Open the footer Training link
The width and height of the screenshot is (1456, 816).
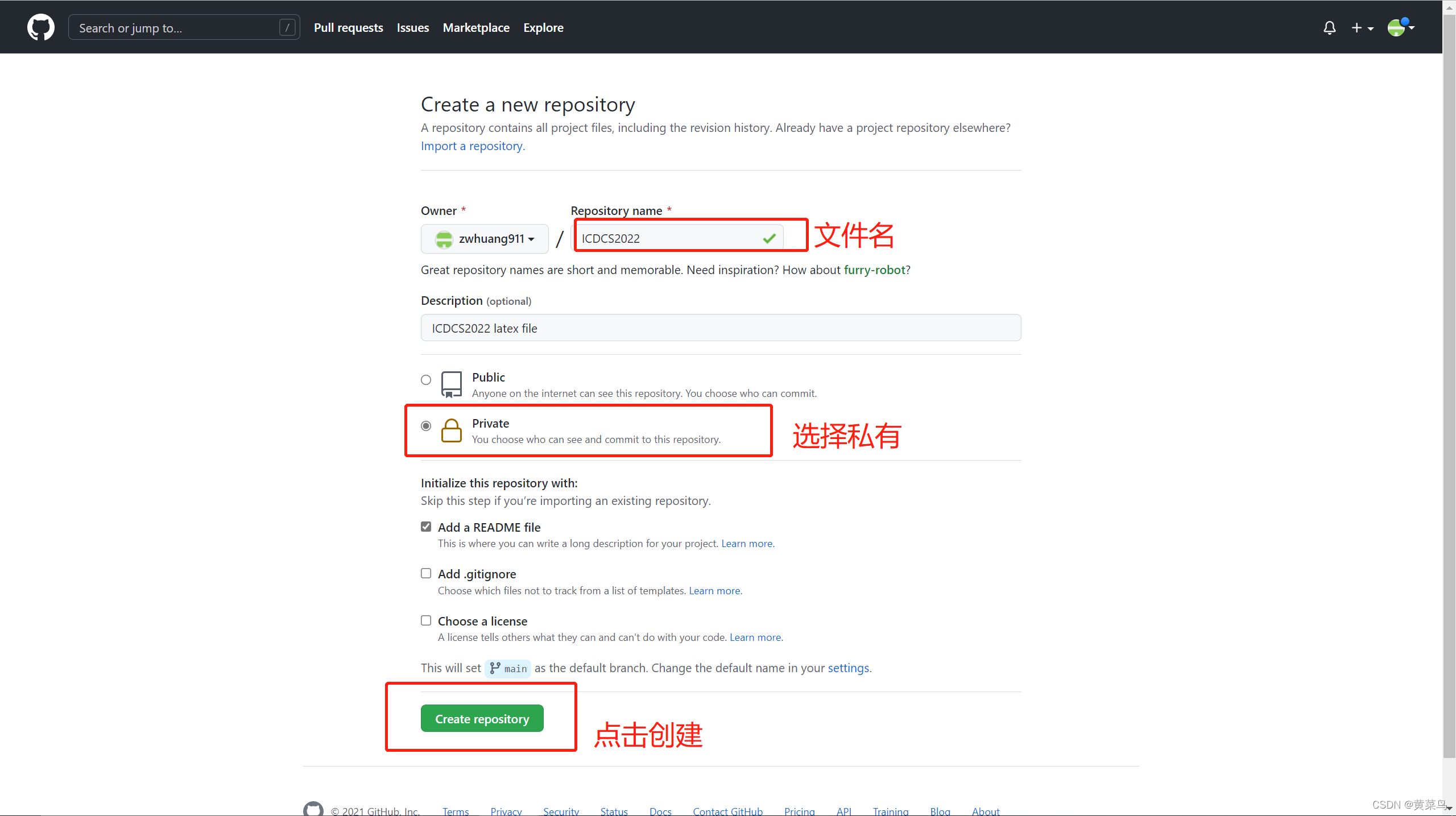891,811
